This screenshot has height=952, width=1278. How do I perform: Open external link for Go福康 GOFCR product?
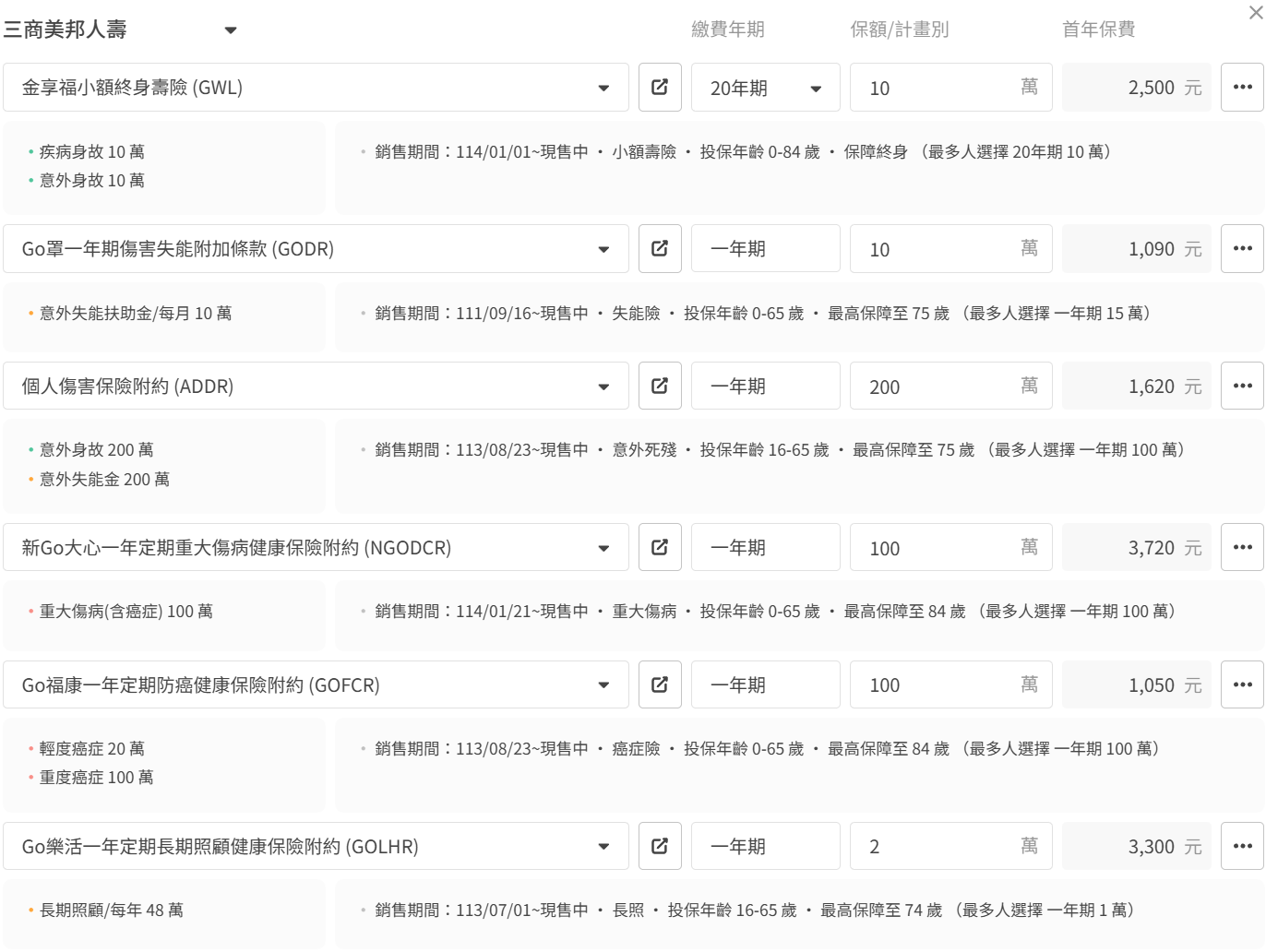click(x=660, y=684)
